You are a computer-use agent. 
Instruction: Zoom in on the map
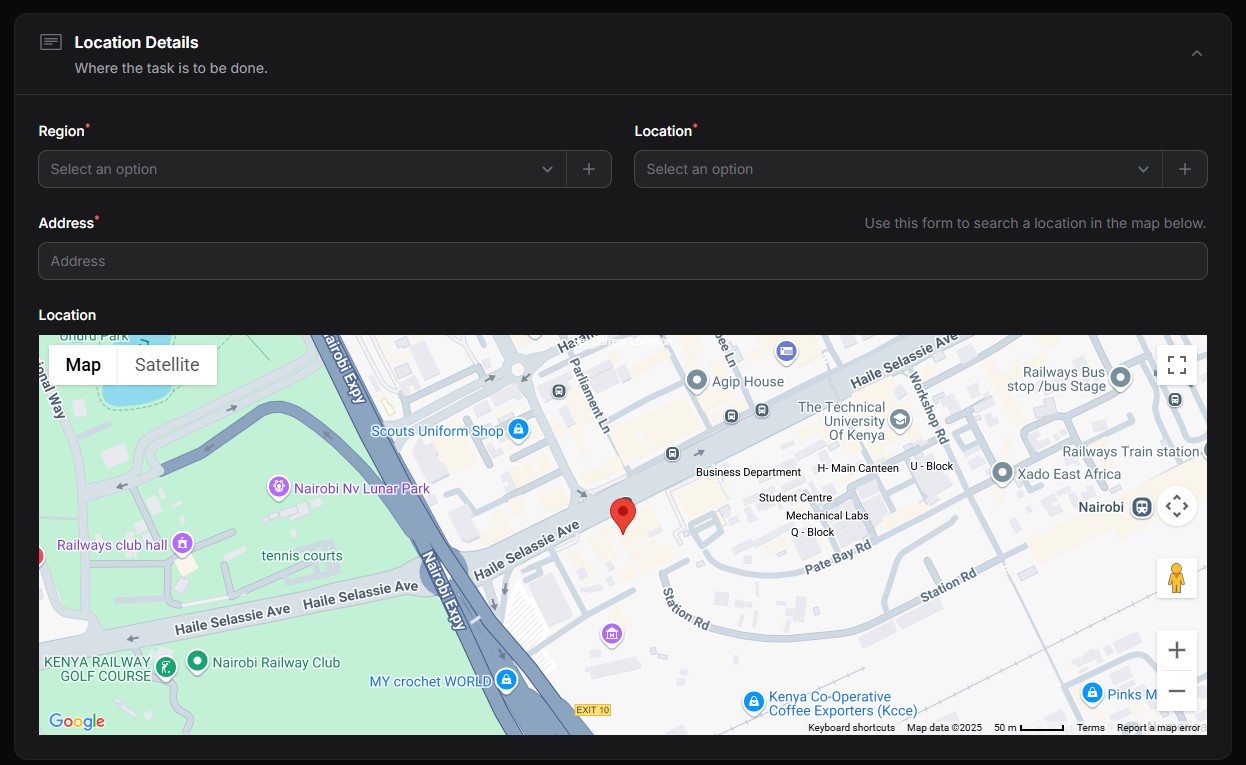coord(1177,651)
